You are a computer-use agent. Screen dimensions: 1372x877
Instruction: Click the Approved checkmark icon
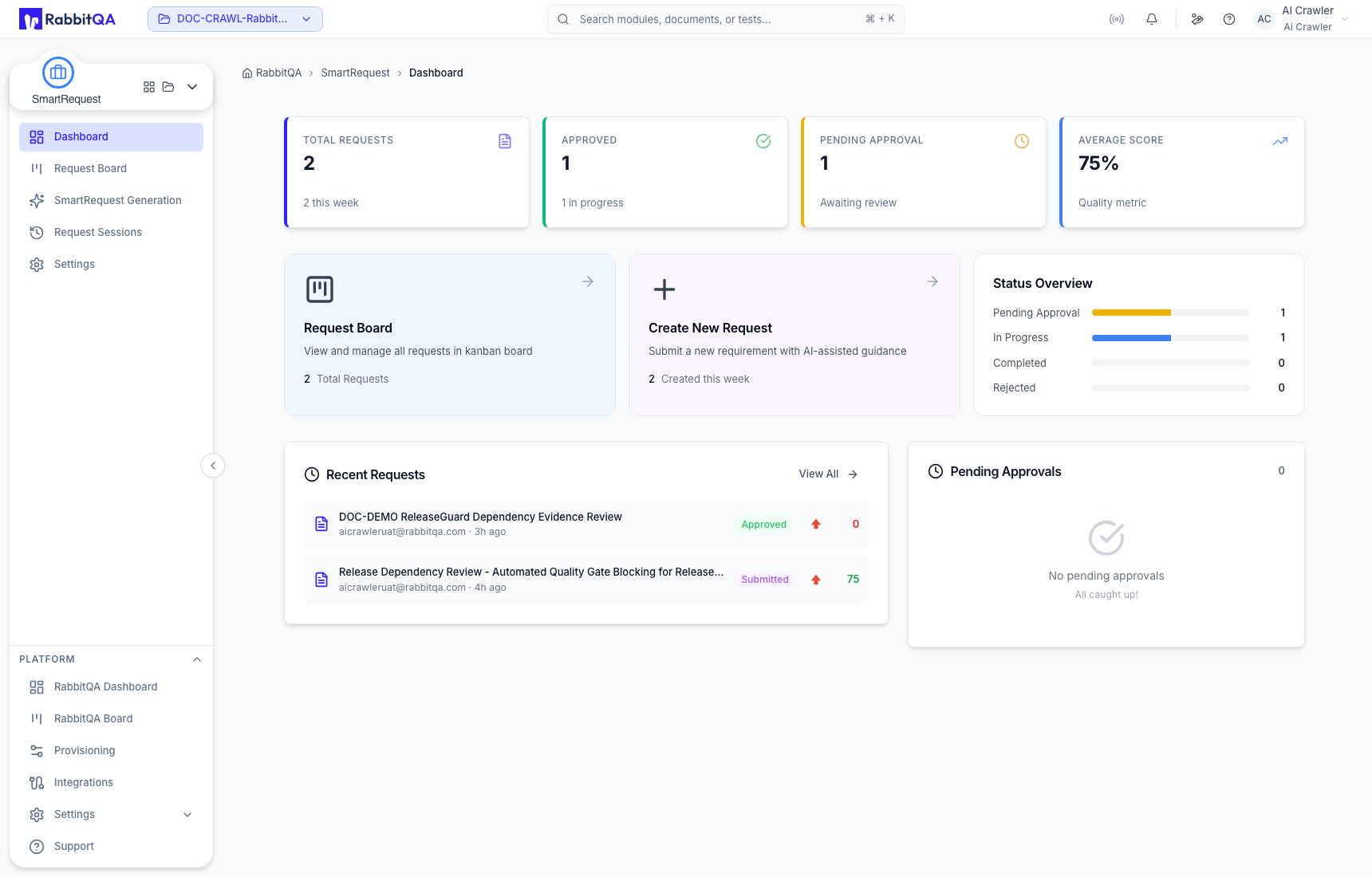[763, 141]
